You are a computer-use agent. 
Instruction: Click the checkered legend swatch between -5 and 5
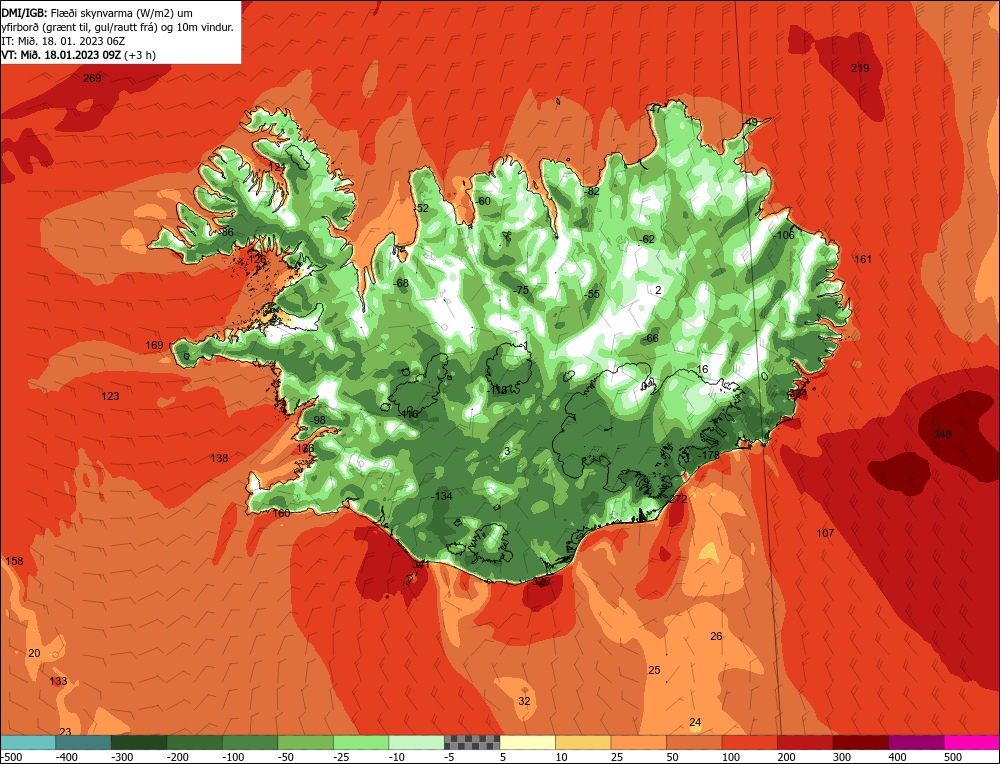472,742
